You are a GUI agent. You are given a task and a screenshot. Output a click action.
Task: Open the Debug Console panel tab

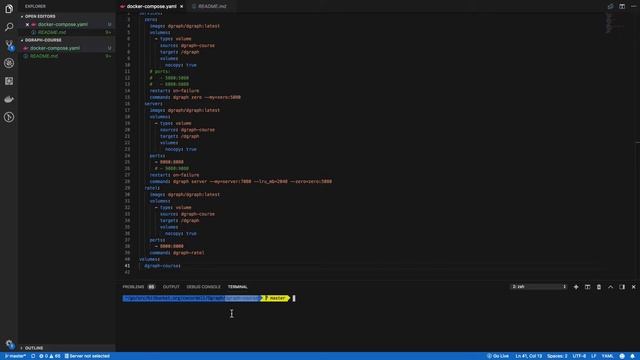[203, 287]
